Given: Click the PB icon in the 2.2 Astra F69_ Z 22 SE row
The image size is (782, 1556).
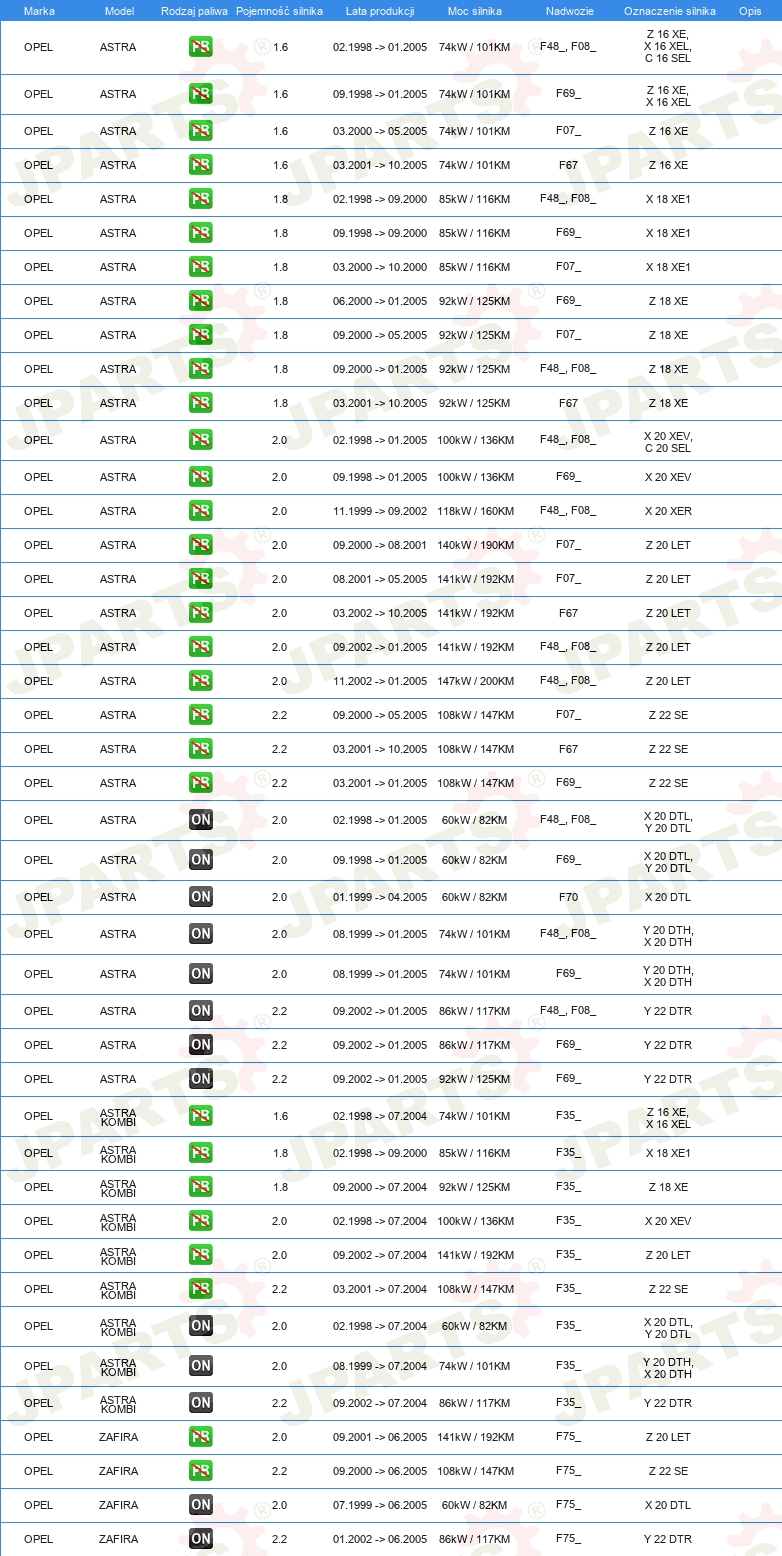Looking at the screenshot, I should point(201,783).
